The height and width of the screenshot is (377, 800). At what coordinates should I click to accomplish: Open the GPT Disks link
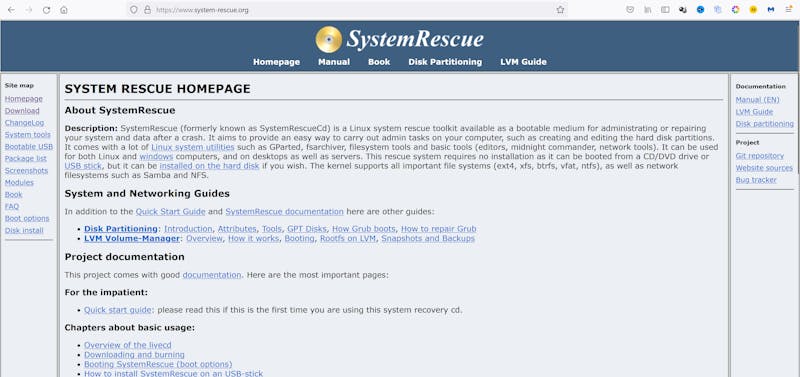307,229
